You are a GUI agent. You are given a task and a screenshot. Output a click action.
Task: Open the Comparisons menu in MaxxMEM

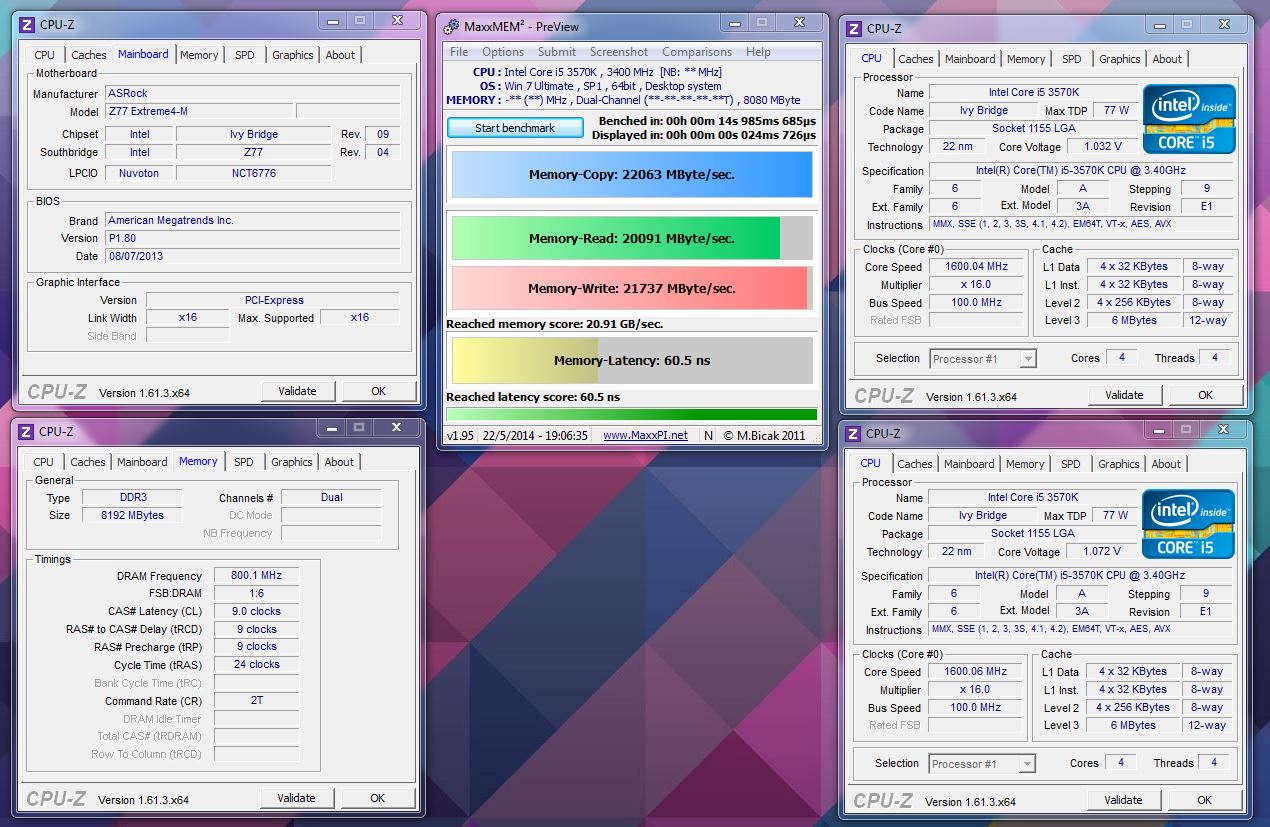(697, 52)
